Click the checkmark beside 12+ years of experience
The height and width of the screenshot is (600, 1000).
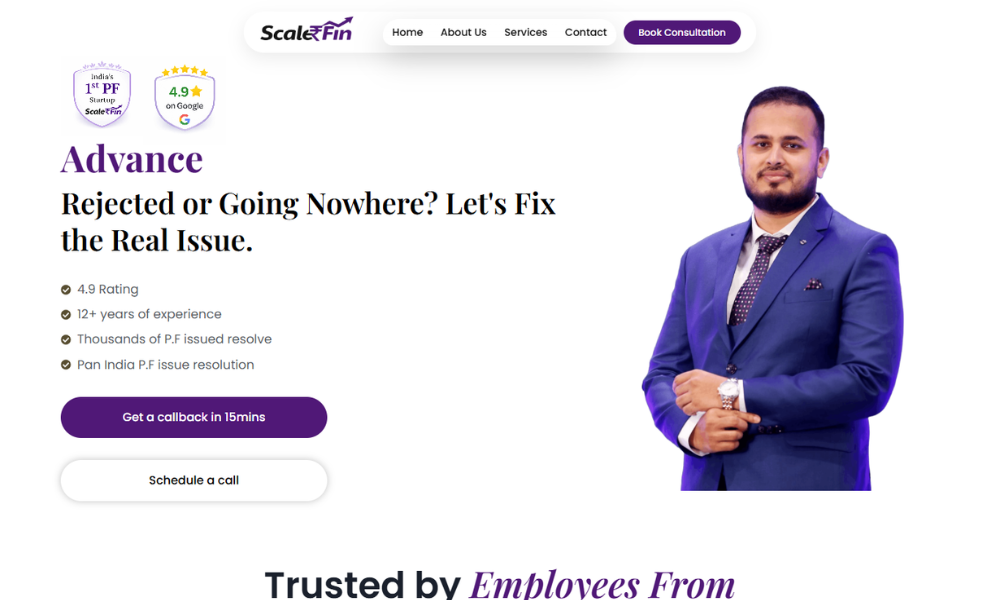(66, 314)
